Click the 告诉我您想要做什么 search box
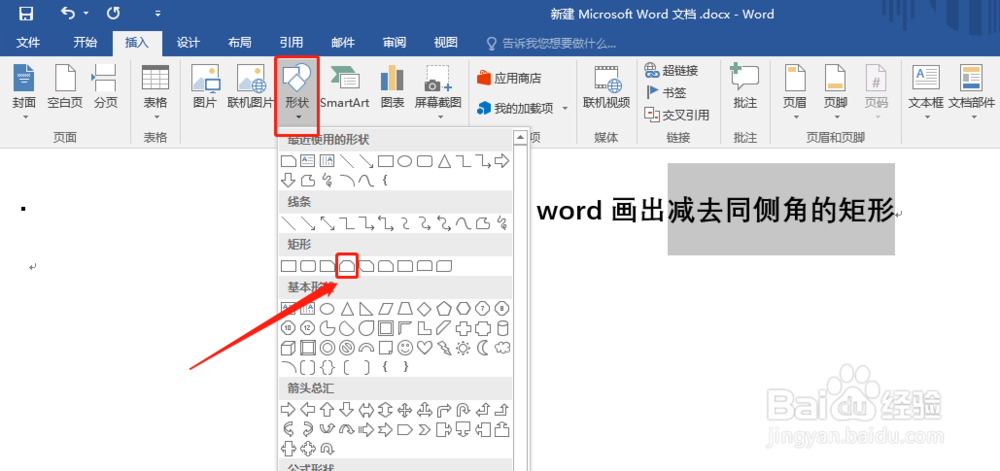The height and width of the screenshot is (471, 1000). click(552, 43)
